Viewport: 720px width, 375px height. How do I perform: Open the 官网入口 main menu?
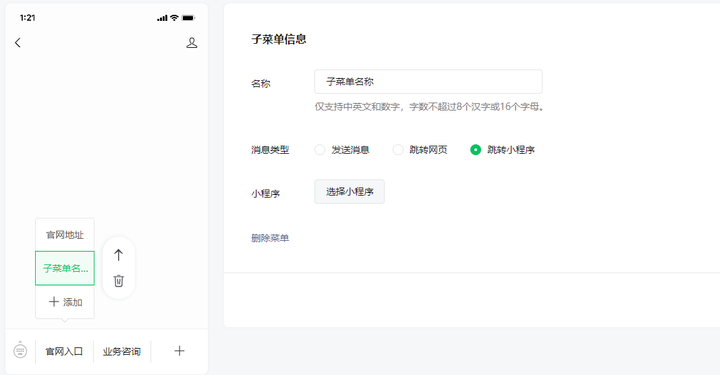pyautogui.click(x=64, y=352)
